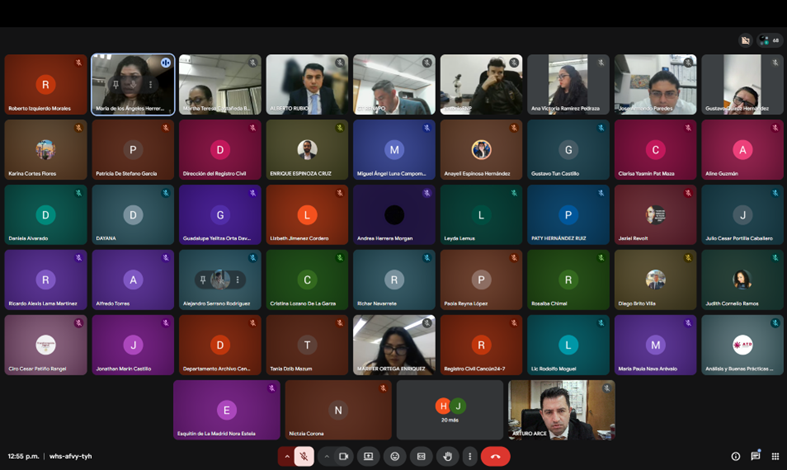Viewport: 787px width, 470px height.
Task: Select Judith Cornelio Ramos tile
Action: click(x=743, y=280)
